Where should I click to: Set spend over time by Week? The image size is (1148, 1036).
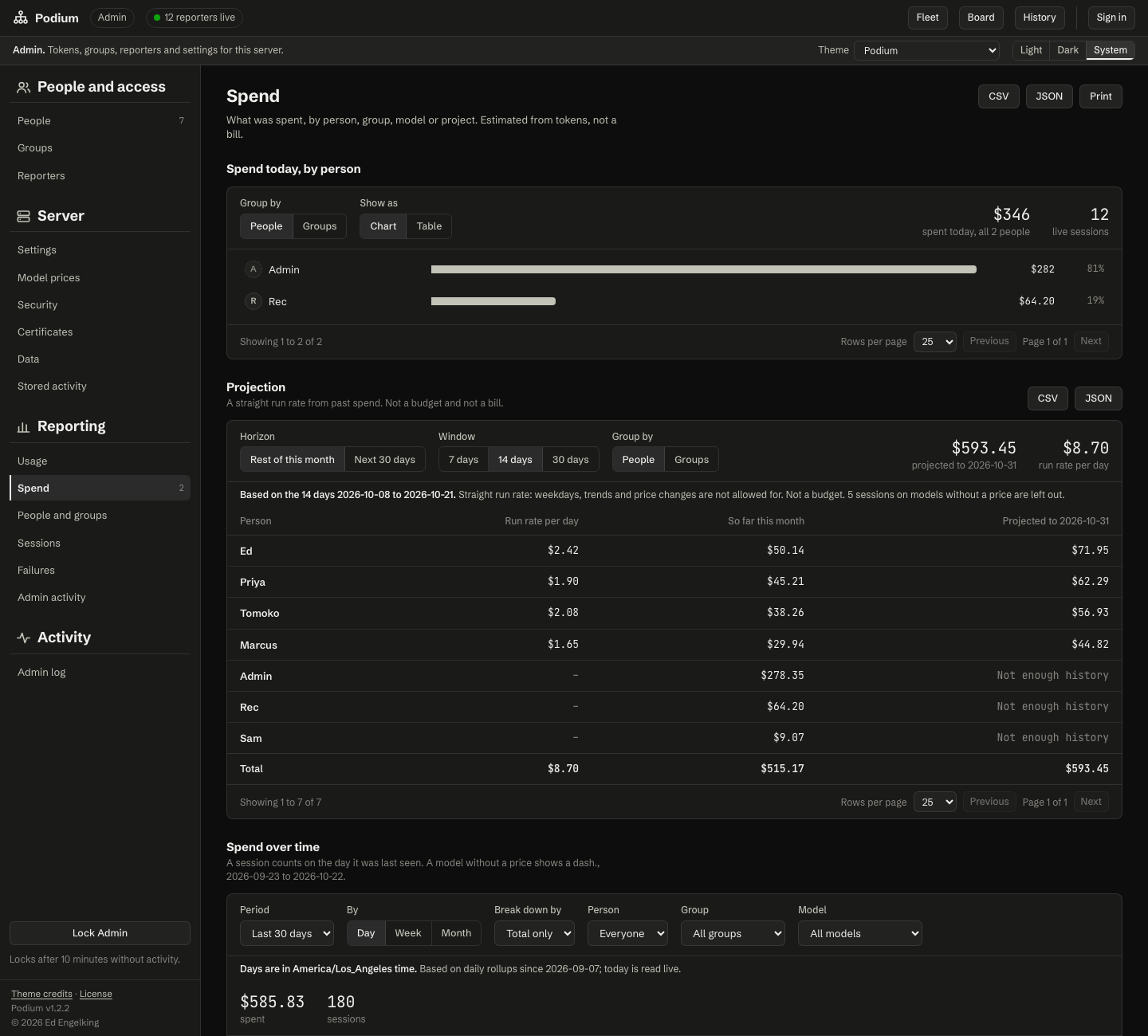coord(408,933)
